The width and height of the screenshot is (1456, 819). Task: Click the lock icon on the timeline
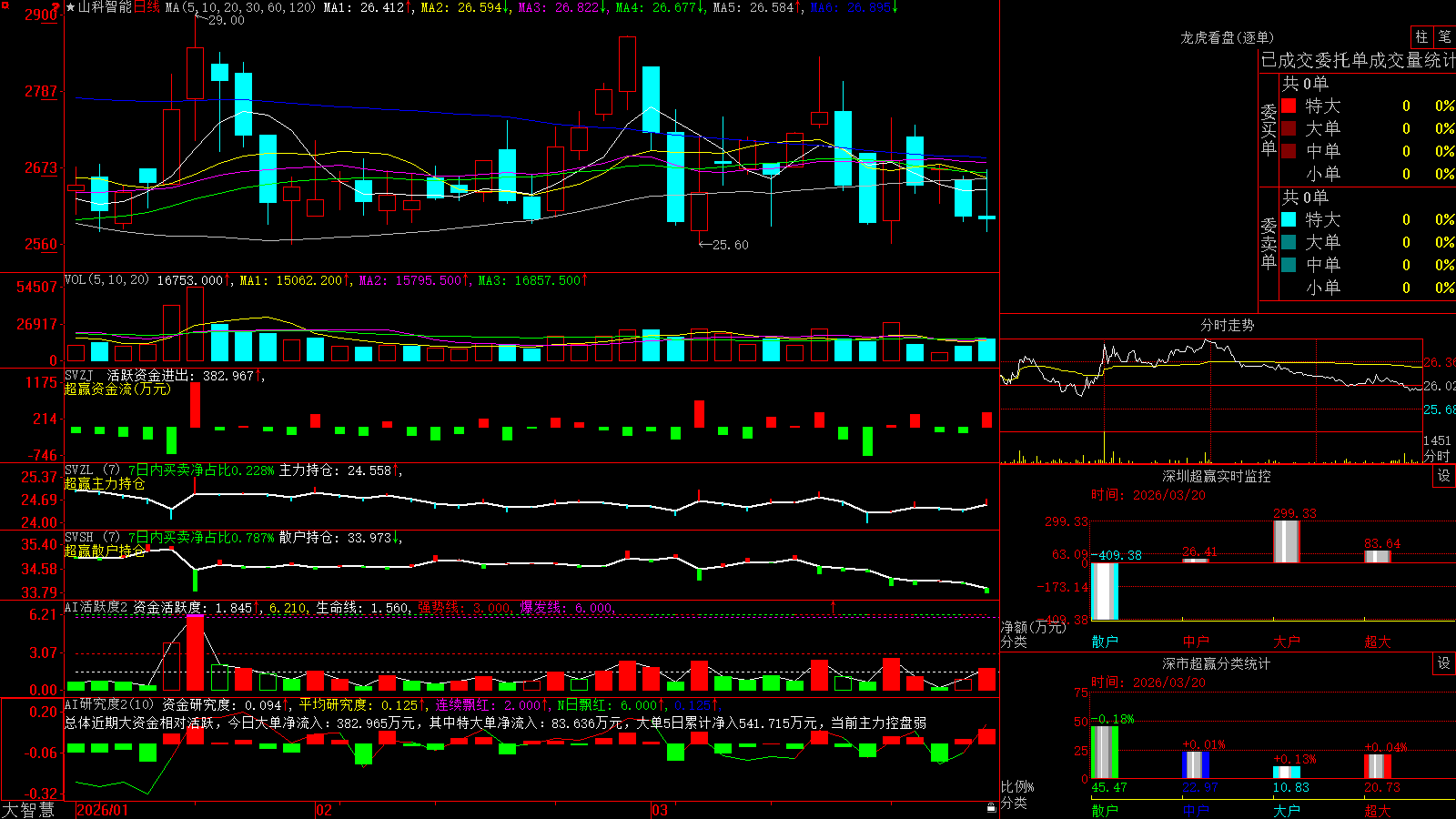pos(992,808)
